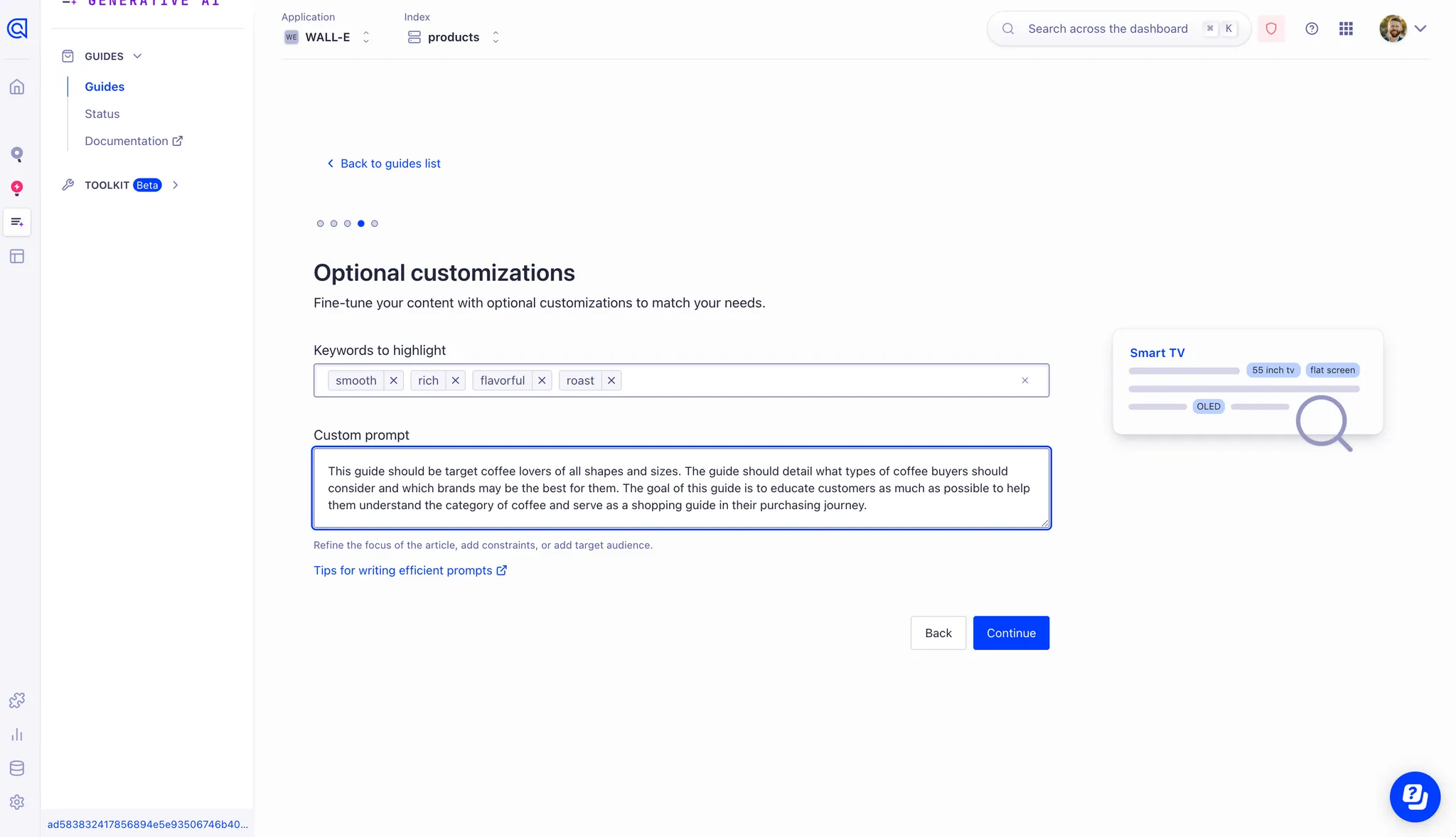Screen dimensions: 1456x837
Task: Jump to the second wizard step dot
Action: pyautogui.click(x=333, y=223)
